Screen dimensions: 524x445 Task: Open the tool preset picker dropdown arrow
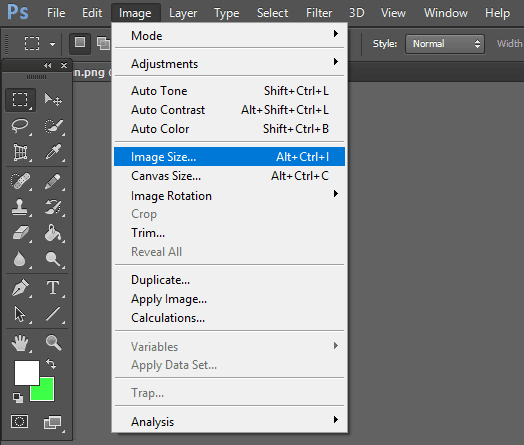pos(52,44)
